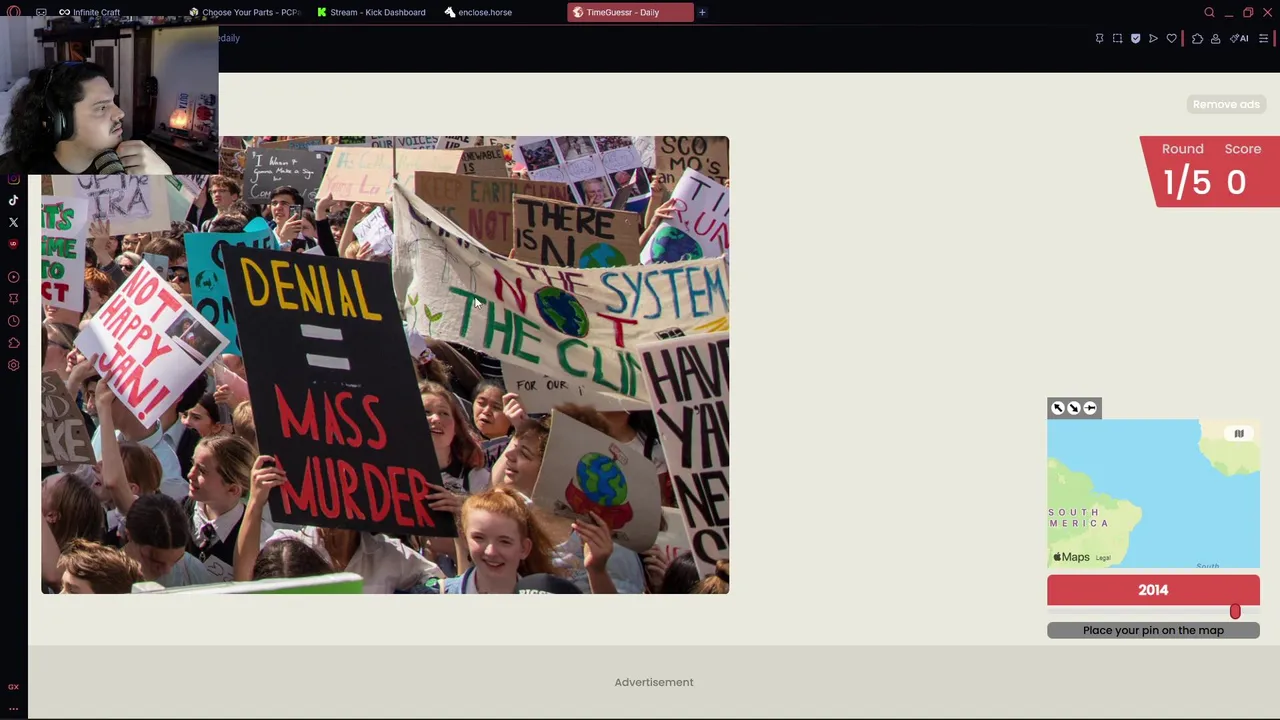The height and width of the screenshot is (720, 1280).
Task: Open sidebar extensions cube icon
Action: (13, 343)
